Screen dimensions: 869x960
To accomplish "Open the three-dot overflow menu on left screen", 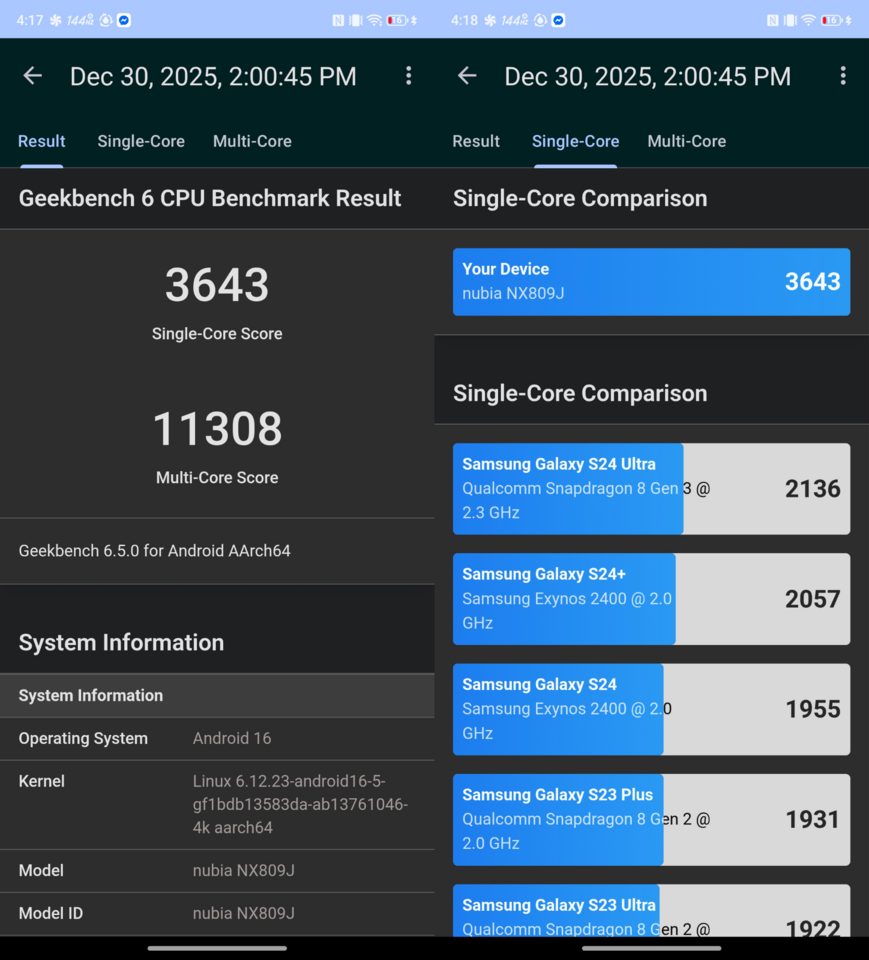I will [408, 76].
